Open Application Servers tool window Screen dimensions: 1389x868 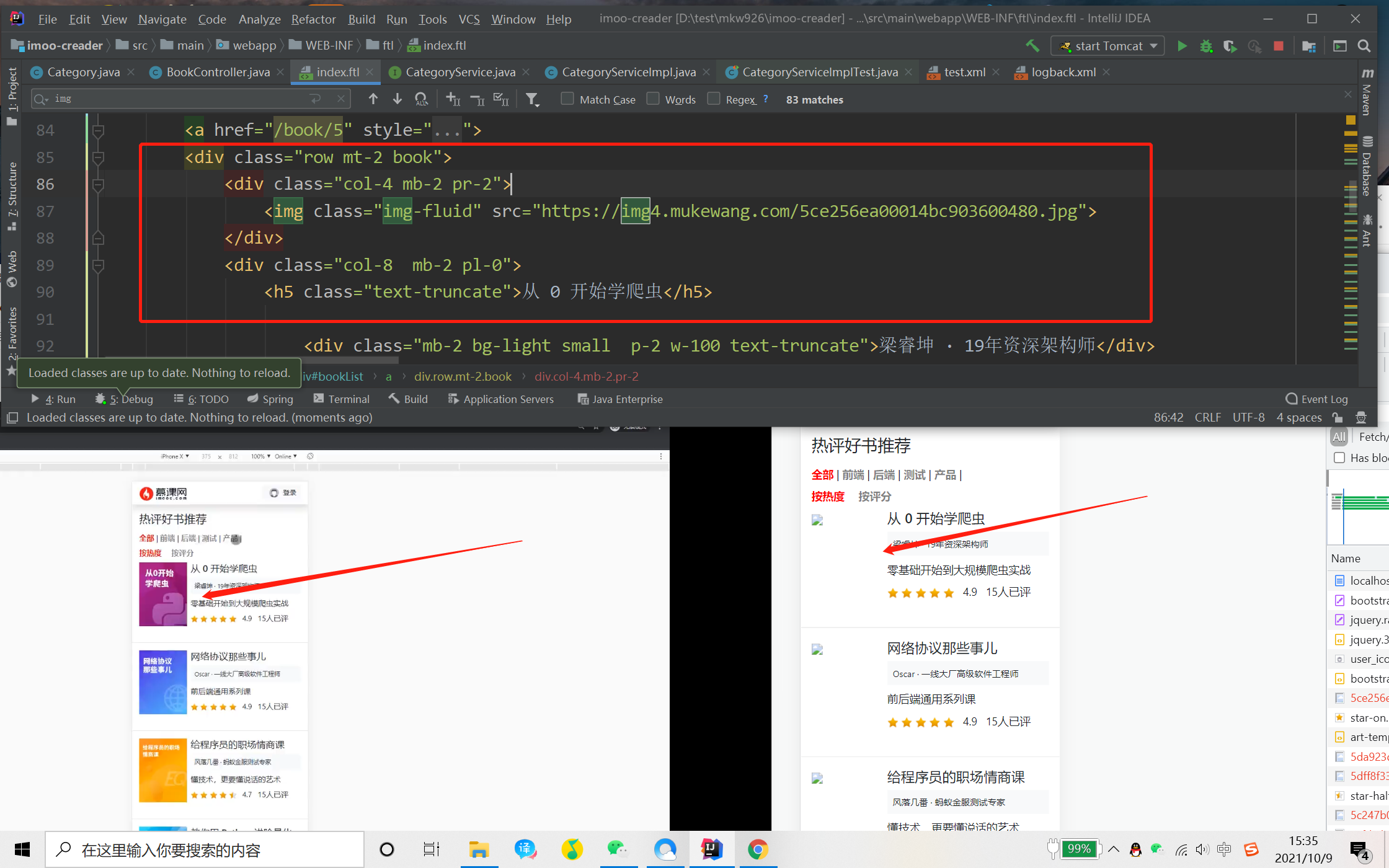tap(501, 399)
